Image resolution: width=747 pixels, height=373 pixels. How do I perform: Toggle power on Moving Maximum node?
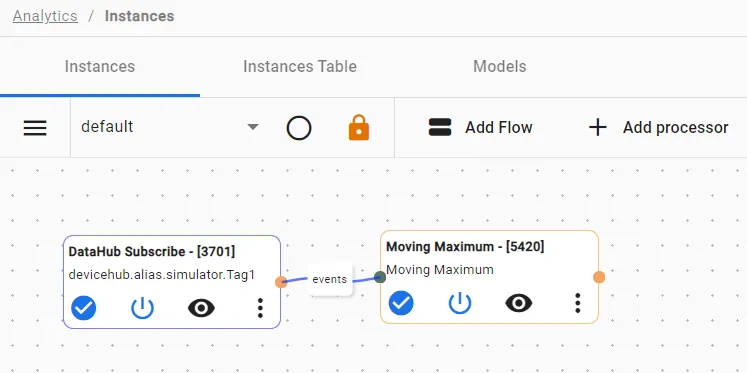click(x=460, y=303)
